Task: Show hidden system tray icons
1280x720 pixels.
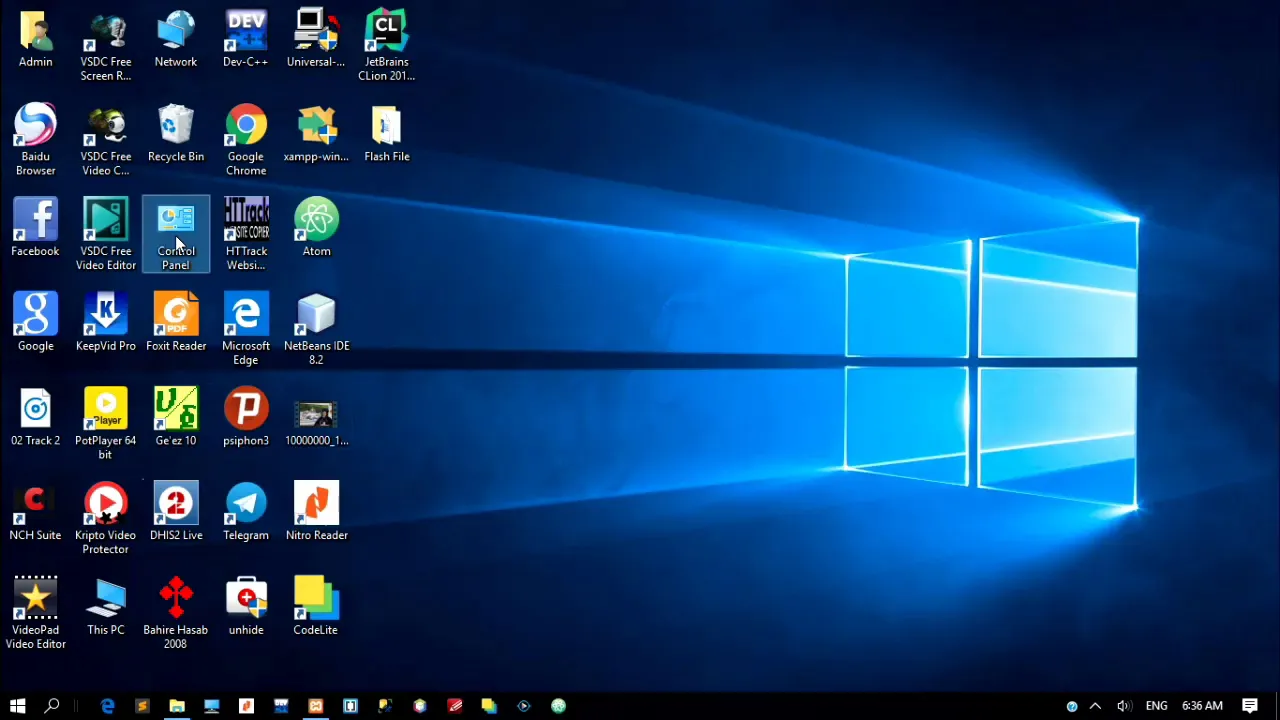Action: [1095, 706]
